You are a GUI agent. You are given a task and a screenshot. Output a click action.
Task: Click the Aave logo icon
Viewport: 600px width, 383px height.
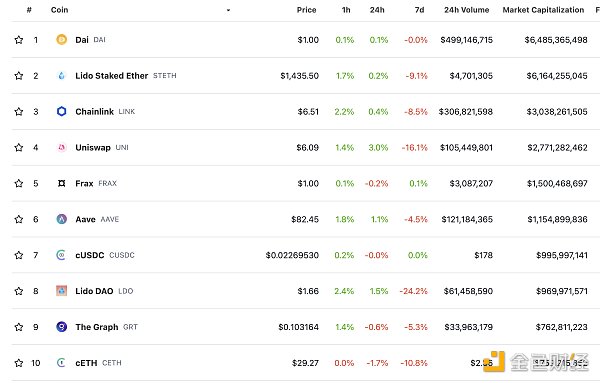pyautogui.click(x=61, y=219)
